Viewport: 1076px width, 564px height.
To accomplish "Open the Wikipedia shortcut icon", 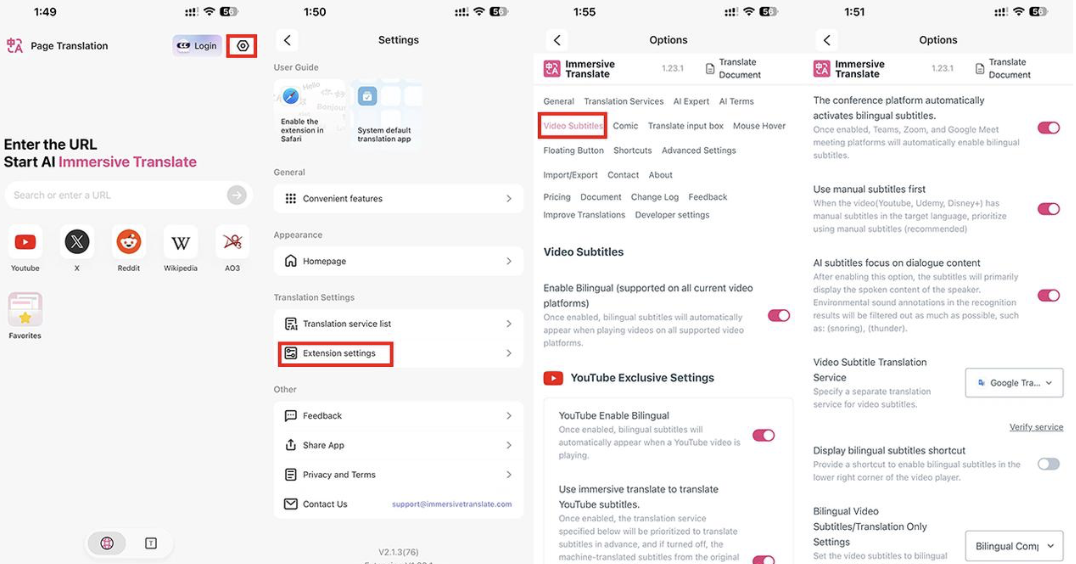I will click(180, 242).
